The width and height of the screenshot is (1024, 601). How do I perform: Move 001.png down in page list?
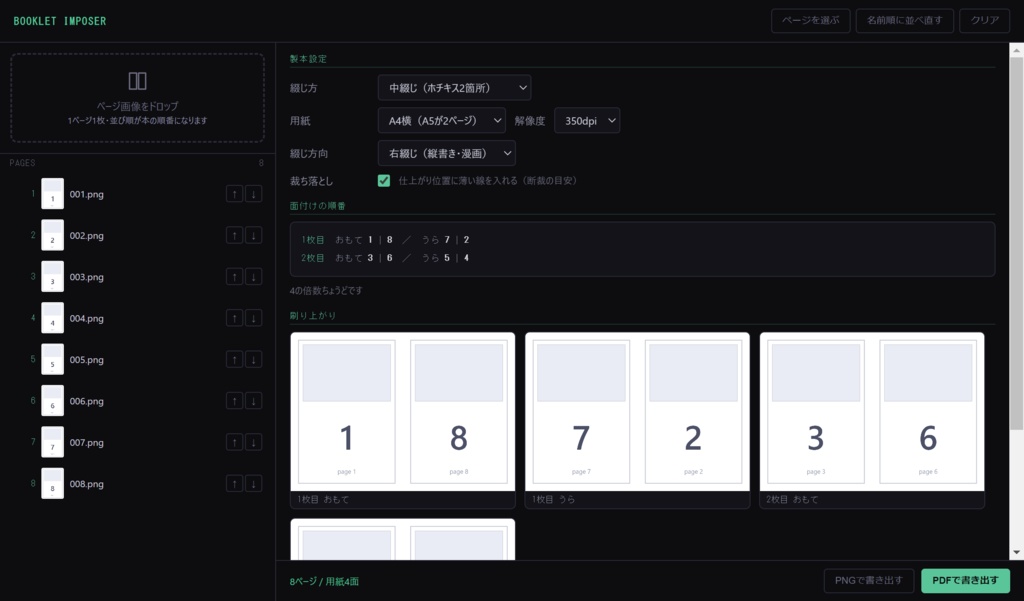pos(253,194)
